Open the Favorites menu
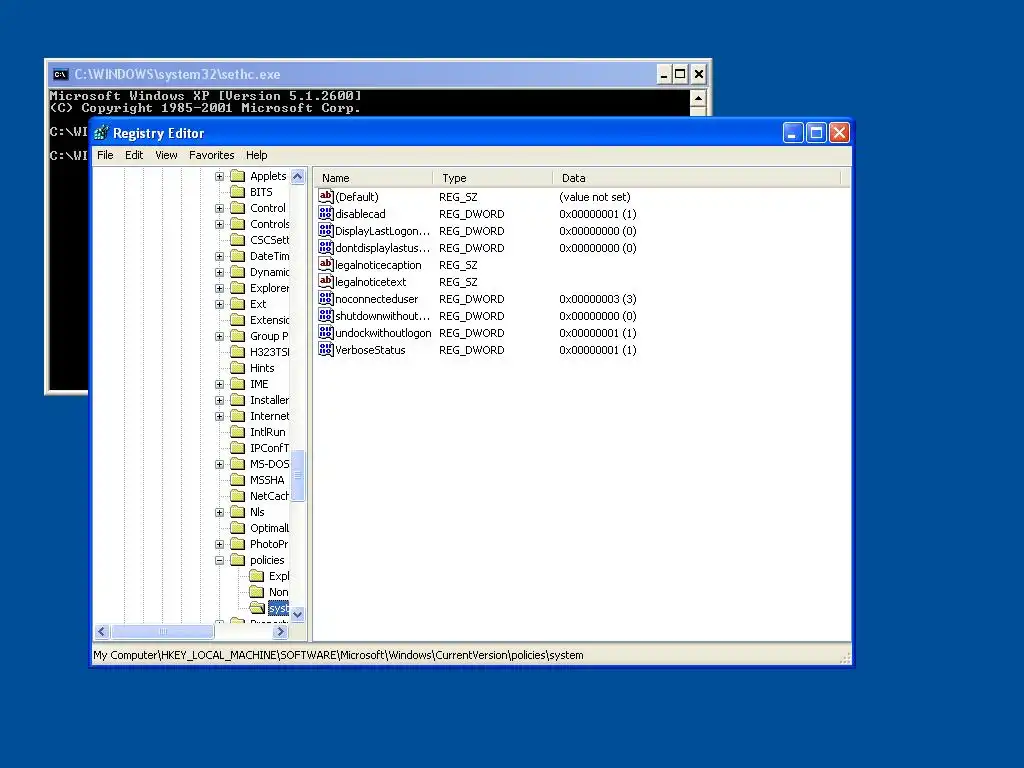Screen dimensions: 1024x768 click(212, 155)
